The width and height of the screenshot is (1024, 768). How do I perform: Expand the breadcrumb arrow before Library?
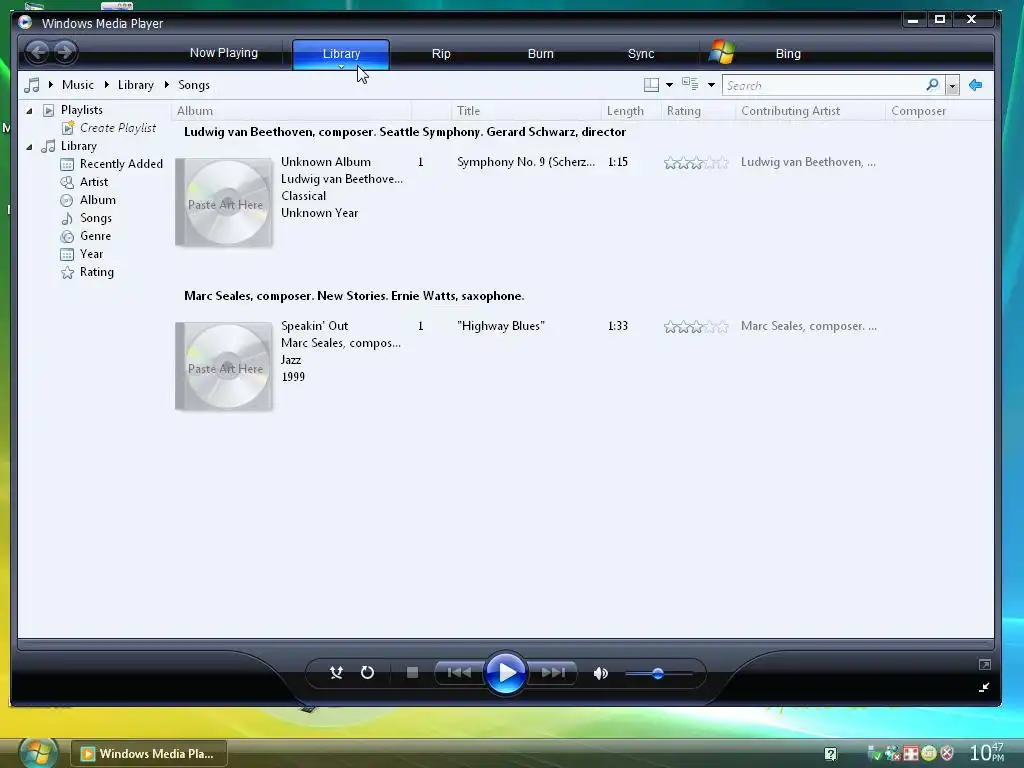(x=106, y=84)
